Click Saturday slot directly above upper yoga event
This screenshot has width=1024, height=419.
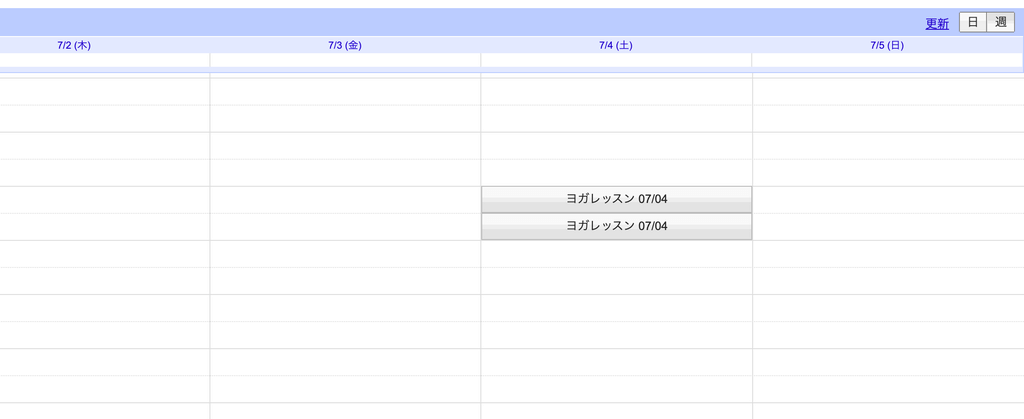(x=616, y=172)
